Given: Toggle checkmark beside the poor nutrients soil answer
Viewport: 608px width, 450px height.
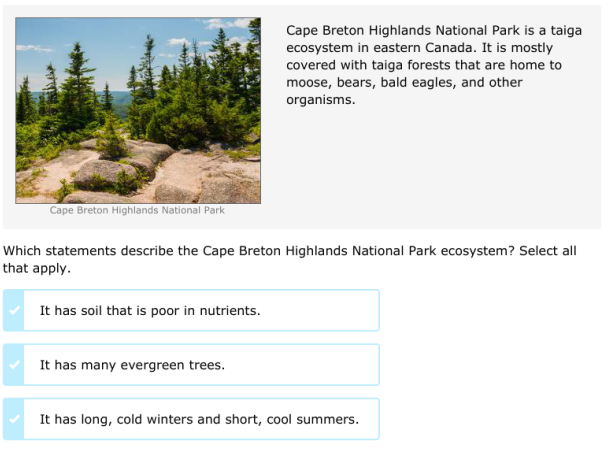Looking at the screenshot, I should pos(14,310).
